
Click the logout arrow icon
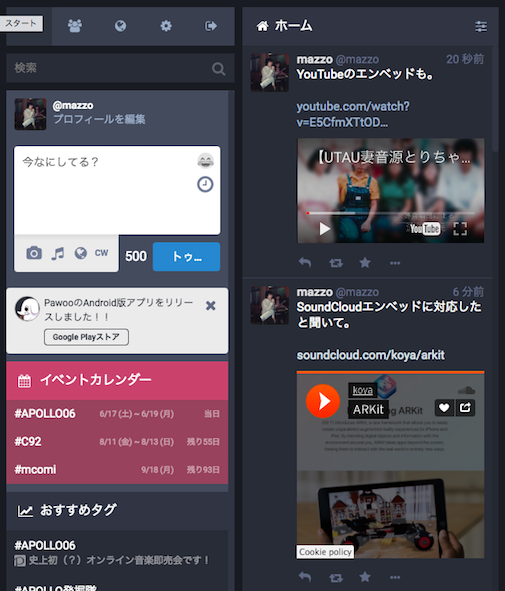pyautogui.click(x=211, y=26)
